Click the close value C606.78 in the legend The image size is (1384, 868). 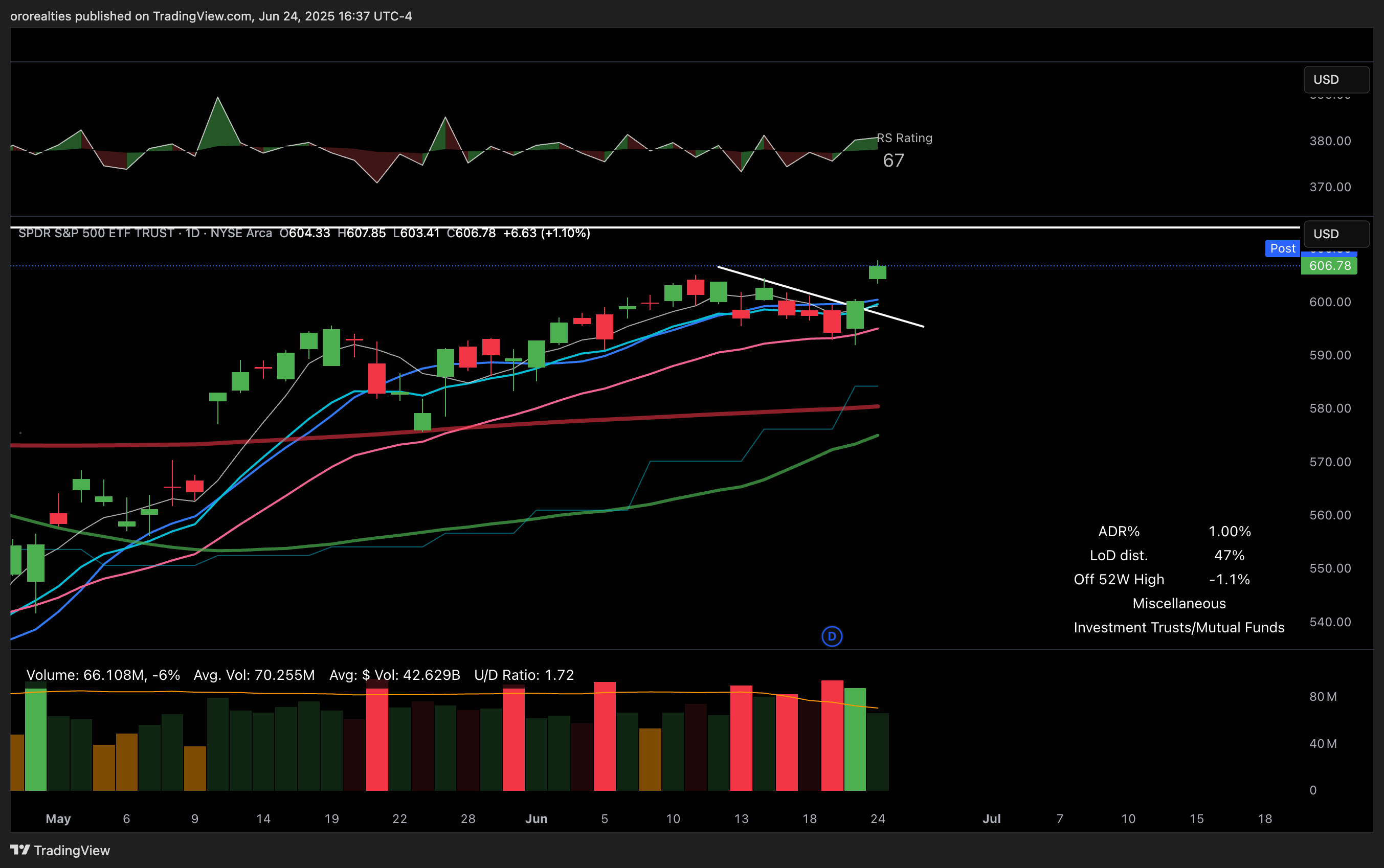point(472,233)
